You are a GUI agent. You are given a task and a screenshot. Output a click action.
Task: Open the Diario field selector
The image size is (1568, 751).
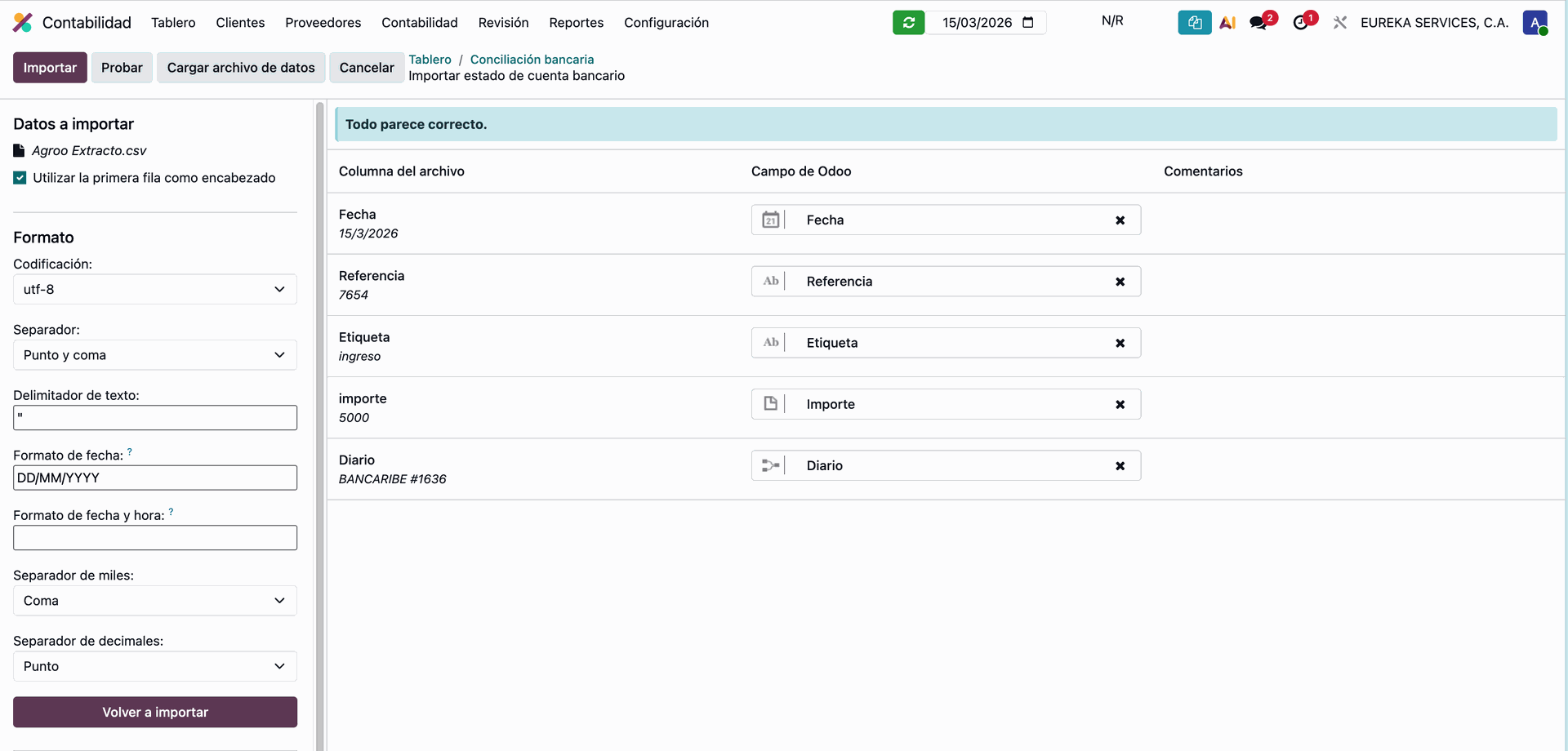pyautogui.click(x=946, y=466)
